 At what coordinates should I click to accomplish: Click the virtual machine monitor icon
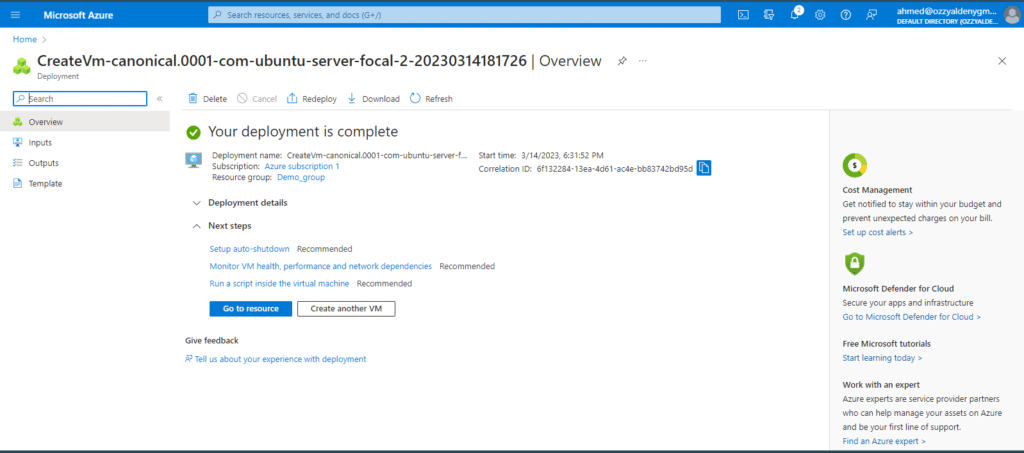tap(194, 161)
